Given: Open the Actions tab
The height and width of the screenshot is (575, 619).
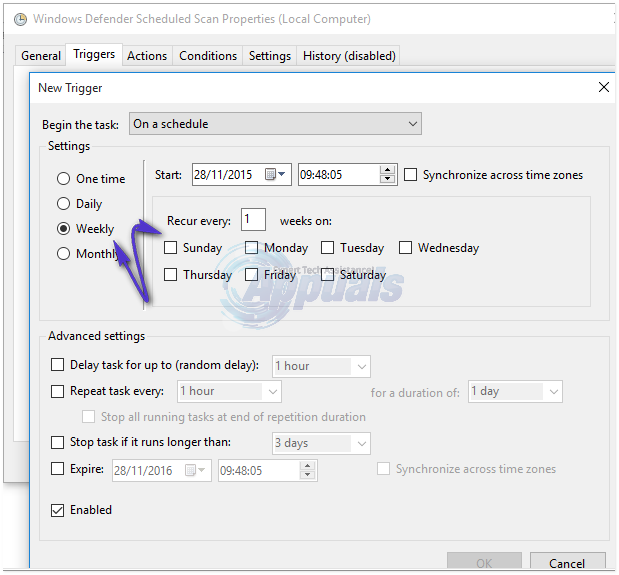Looking at the screenshot, I should [147, 56].
